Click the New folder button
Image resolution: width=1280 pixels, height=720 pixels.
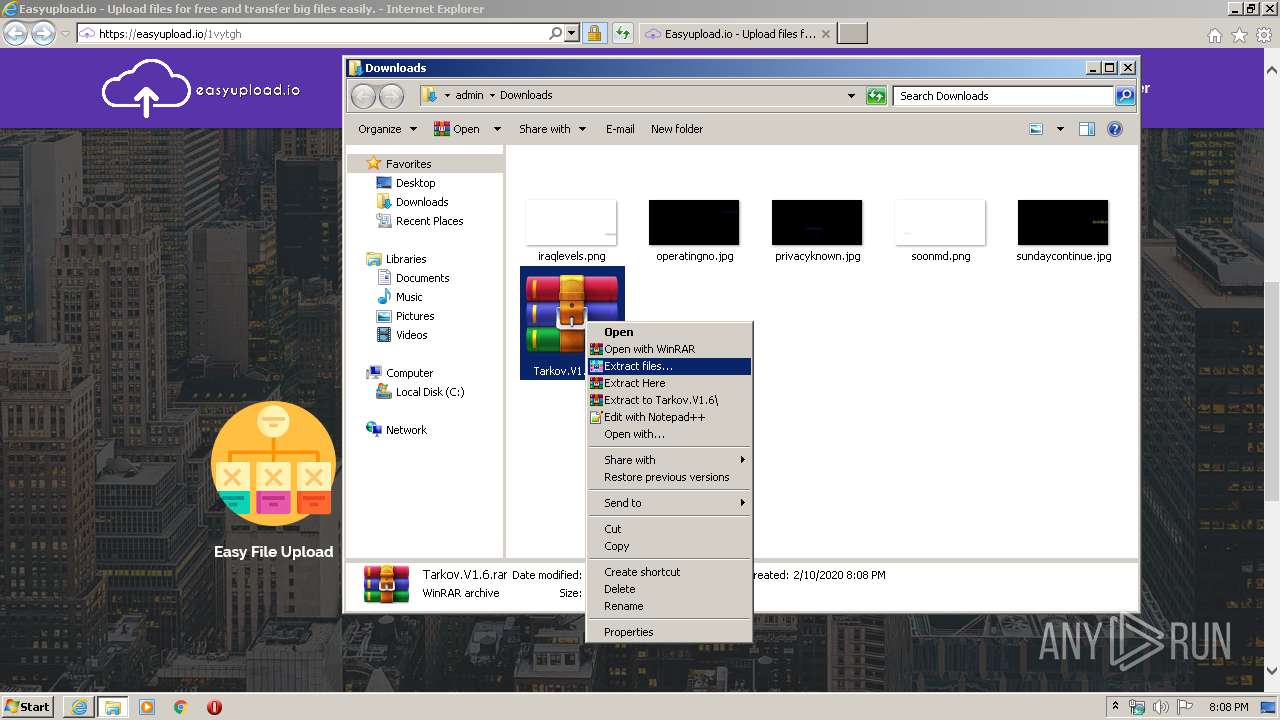tap(677, 129)
